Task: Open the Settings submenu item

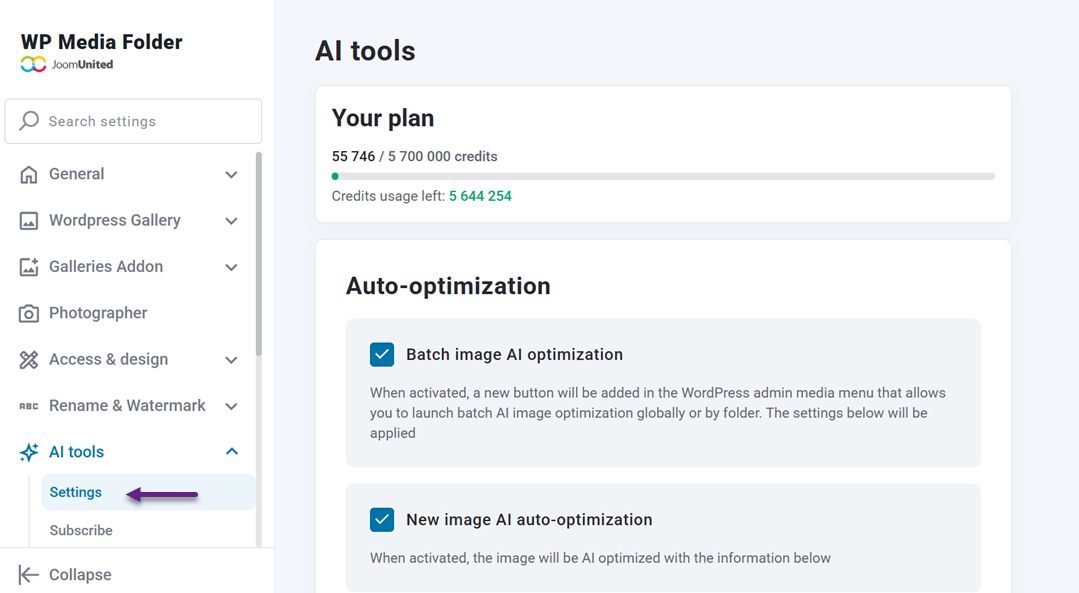Action: click(x=75, y=492)
